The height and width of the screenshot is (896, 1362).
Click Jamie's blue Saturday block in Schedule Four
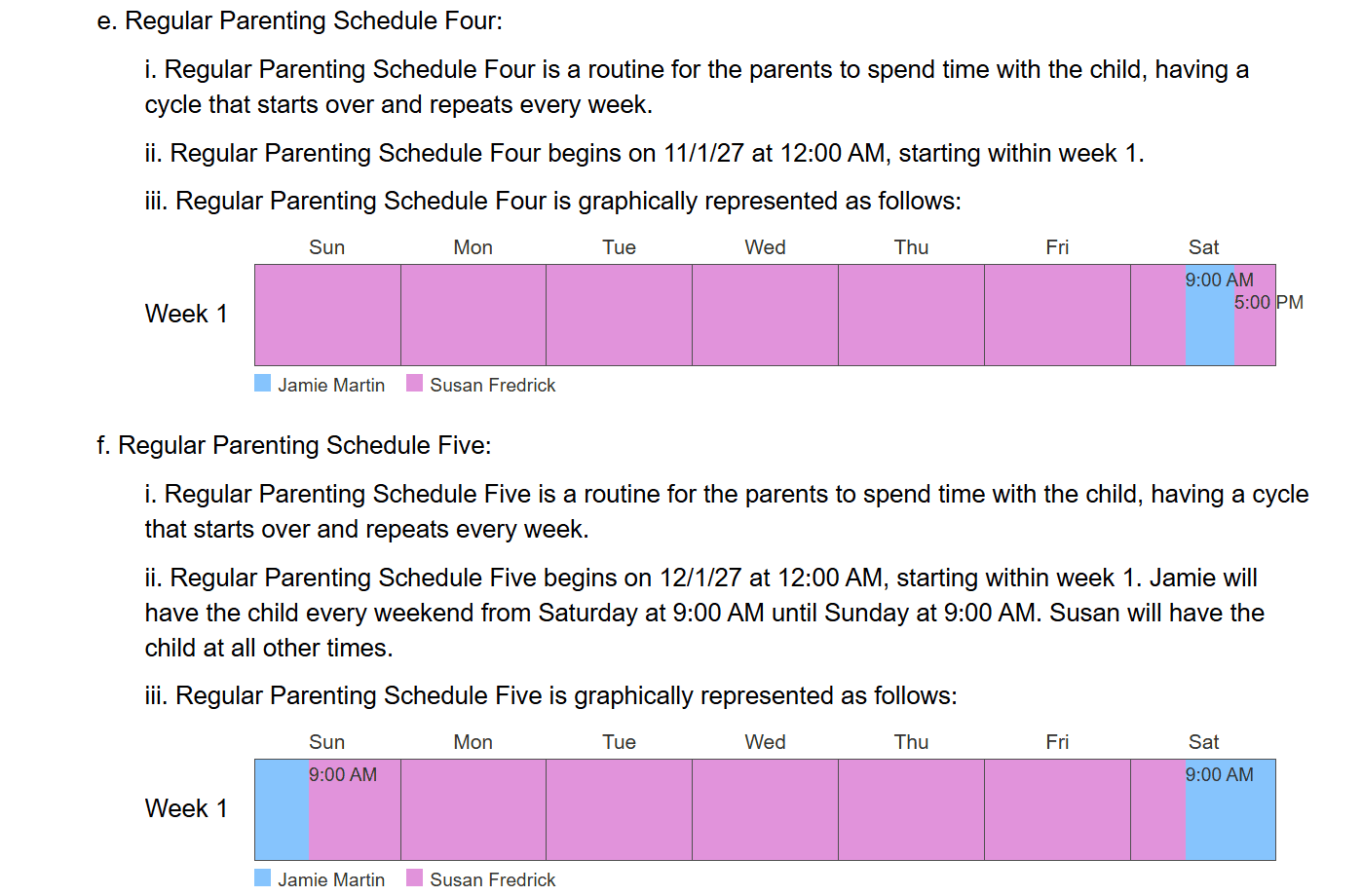click(1210, 316)
